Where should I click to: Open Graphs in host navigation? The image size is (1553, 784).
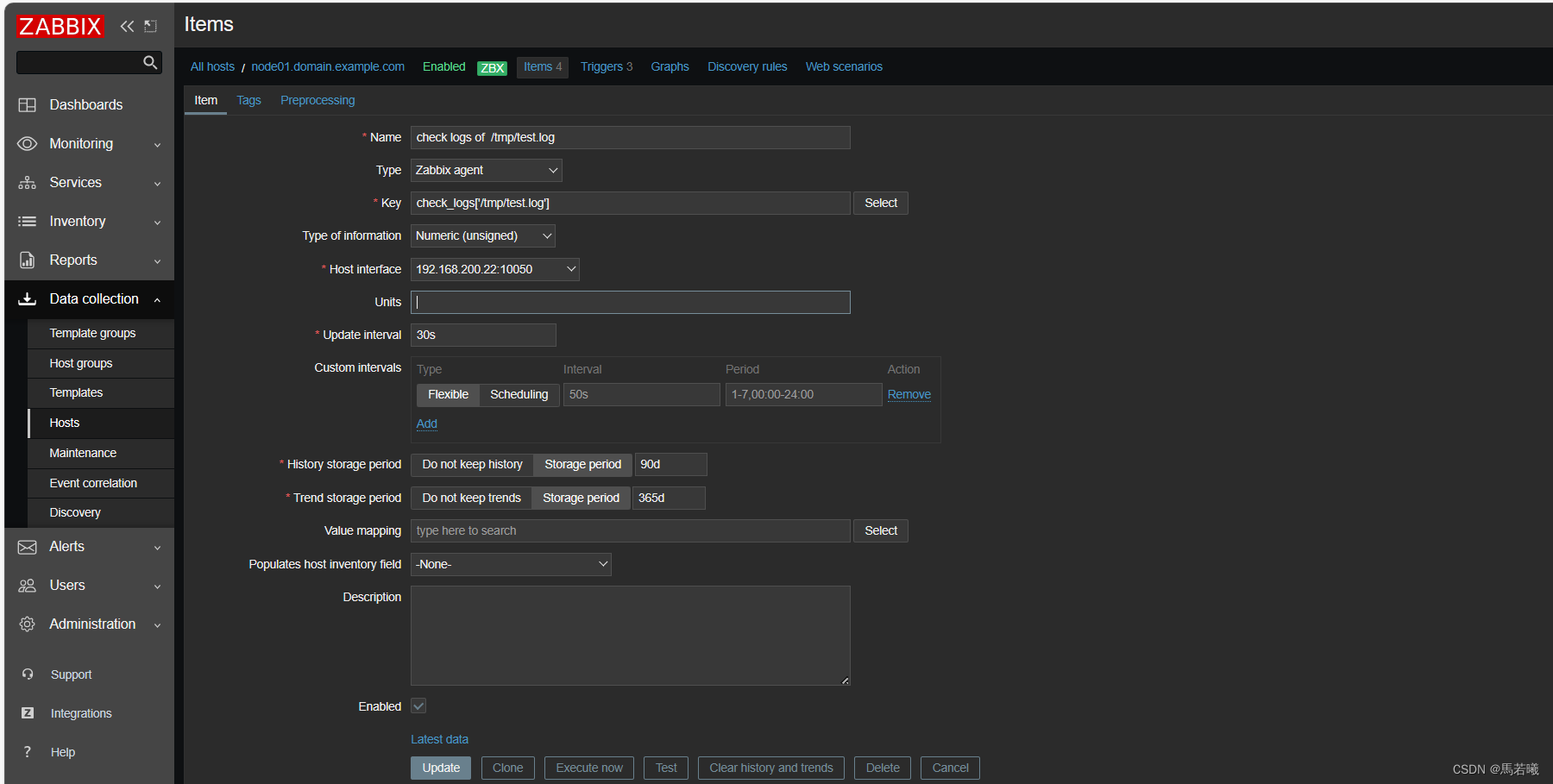click(x=670, y=67)
